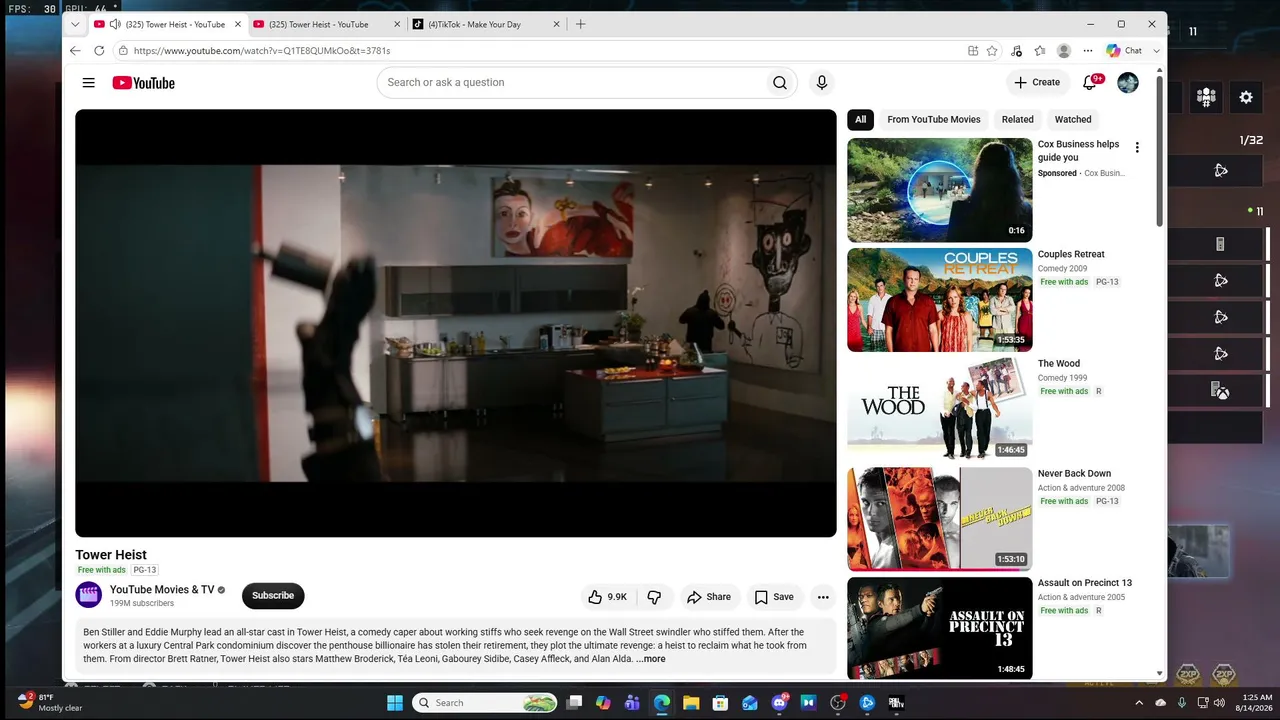Image resolution: width=1280 pixels, height=720 pixels.
Task: Click the Tower Heist video player
Action: (456, 323)
